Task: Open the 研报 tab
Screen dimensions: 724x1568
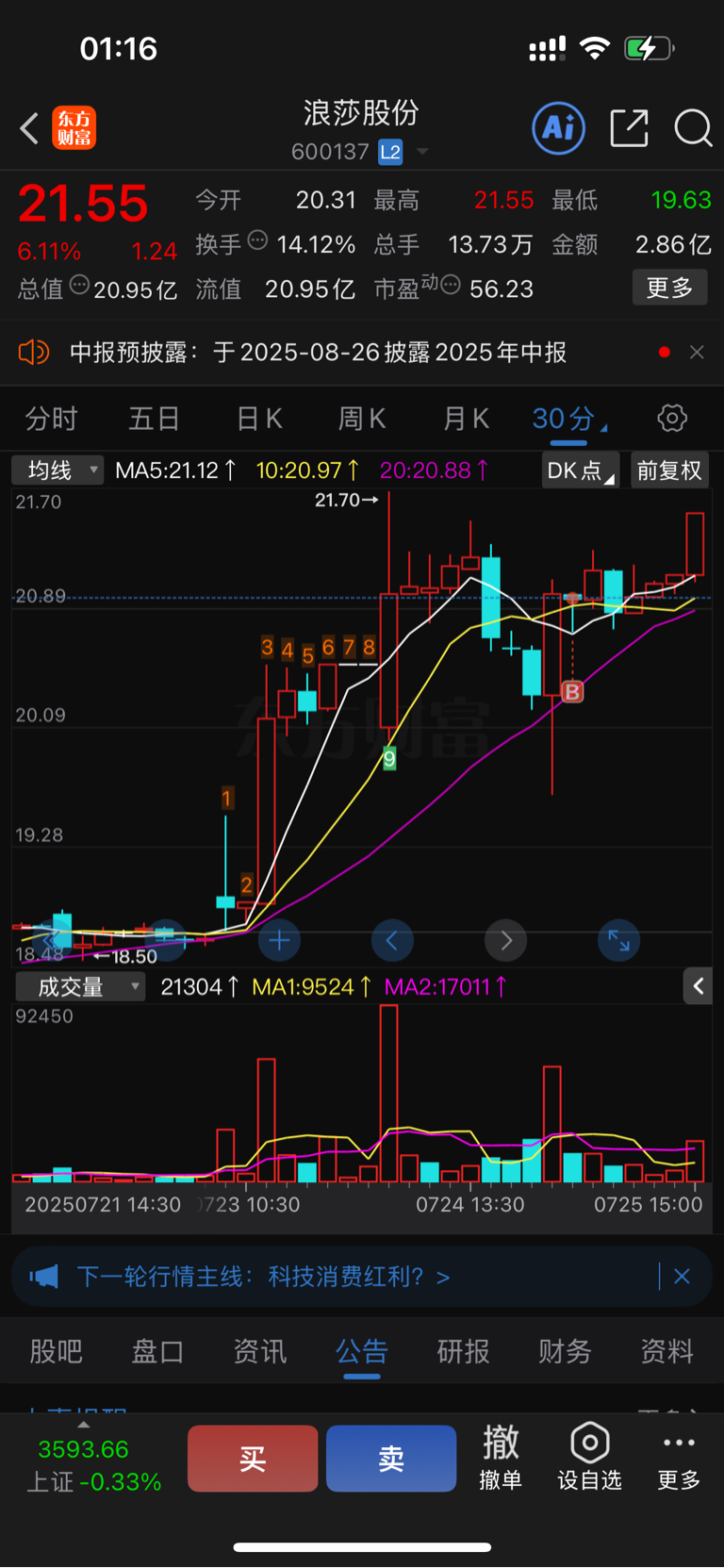Action: coord(463,1351)
